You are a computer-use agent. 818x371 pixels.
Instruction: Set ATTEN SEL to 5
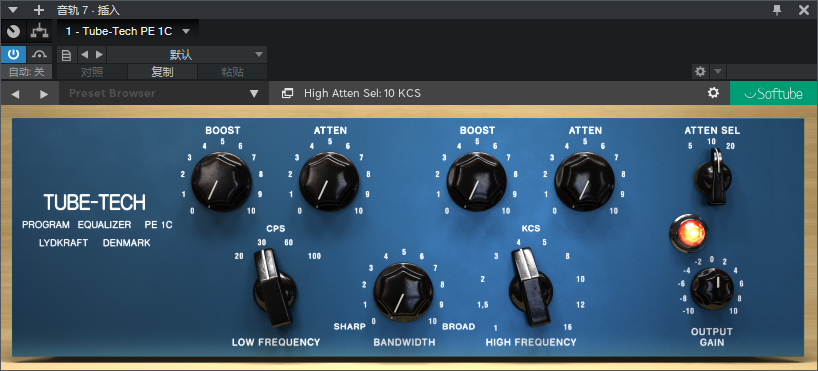coord(690,146)
